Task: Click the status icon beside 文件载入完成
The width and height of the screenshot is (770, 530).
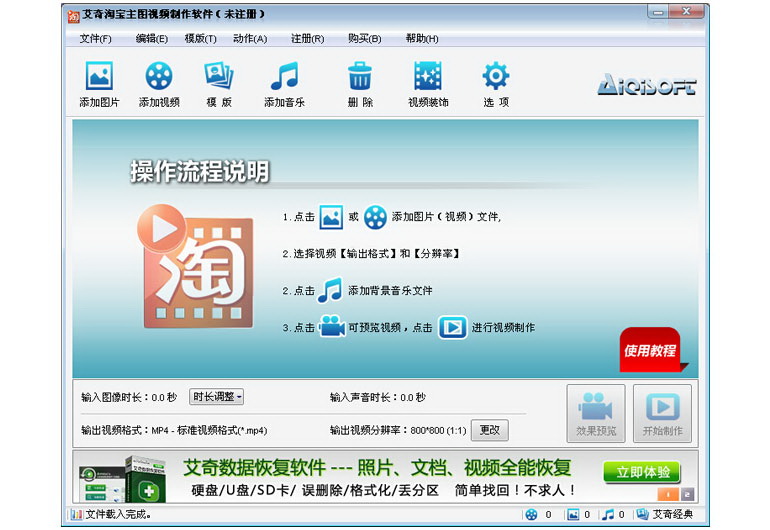Action: tap(76, 514)
